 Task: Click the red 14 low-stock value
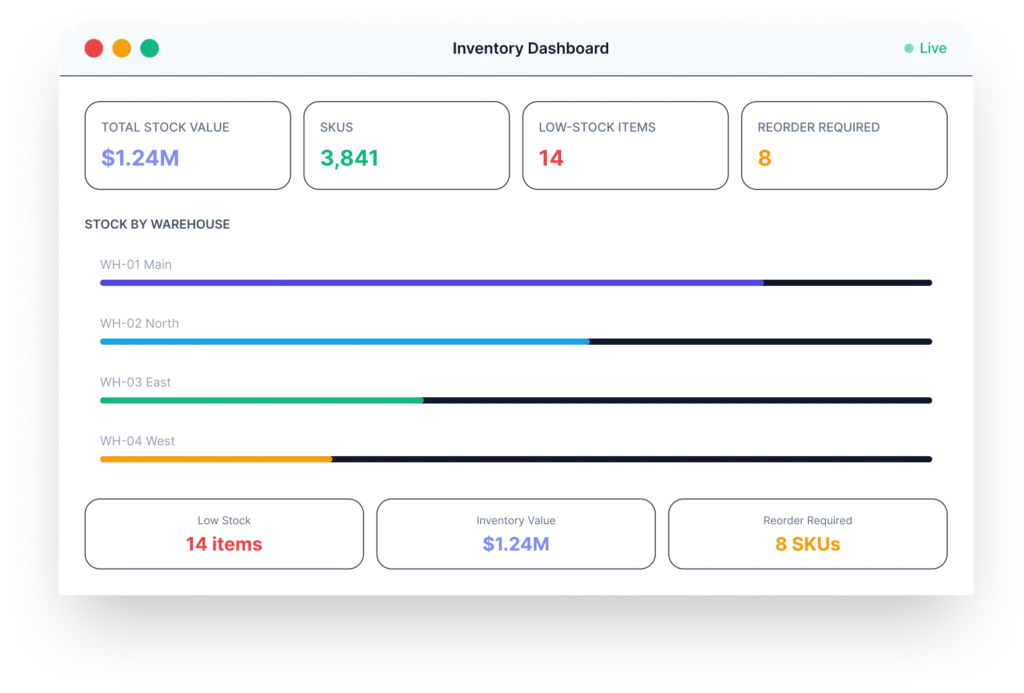551,158
